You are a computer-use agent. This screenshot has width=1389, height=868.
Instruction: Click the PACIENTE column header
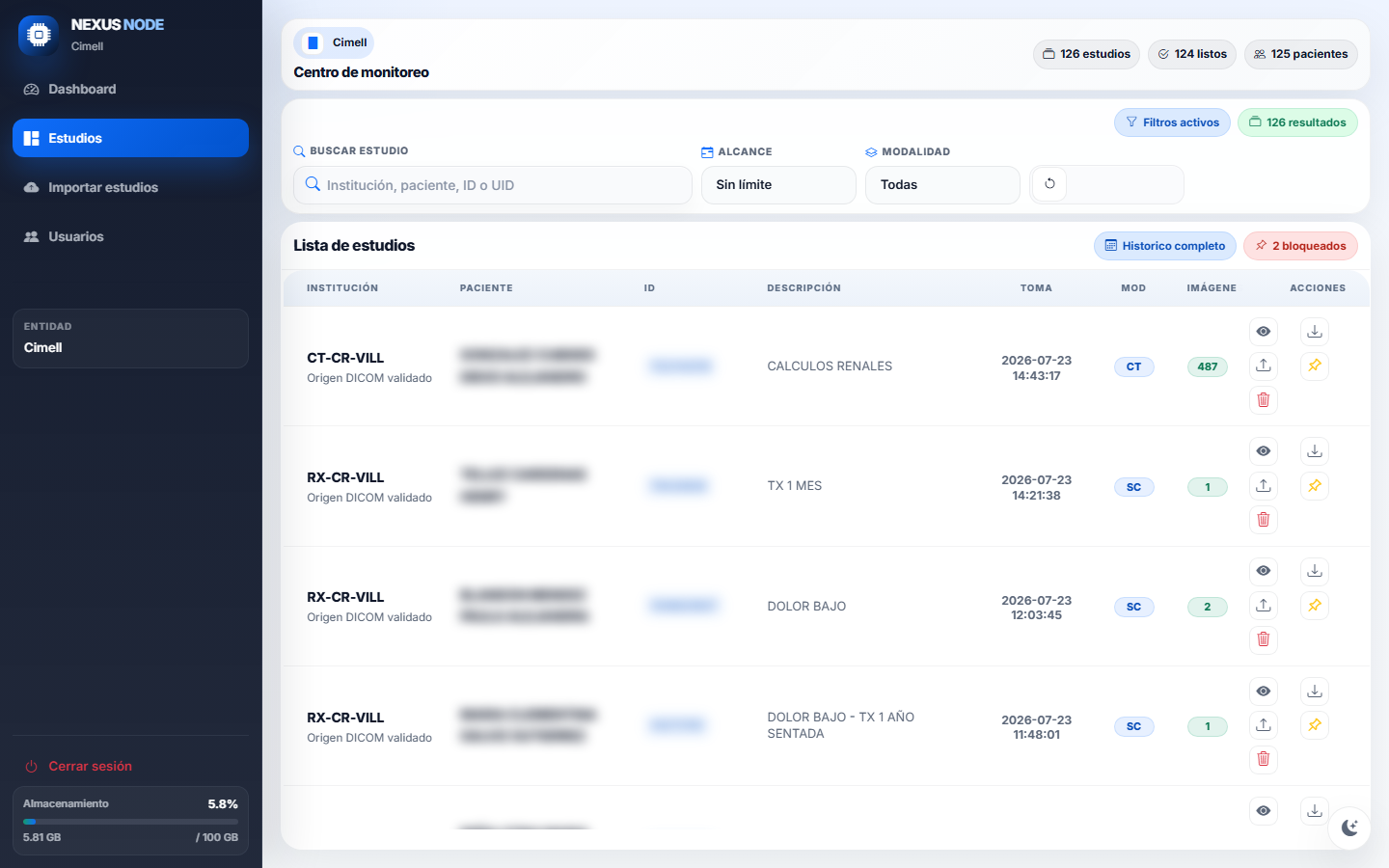tap(486, 288)
